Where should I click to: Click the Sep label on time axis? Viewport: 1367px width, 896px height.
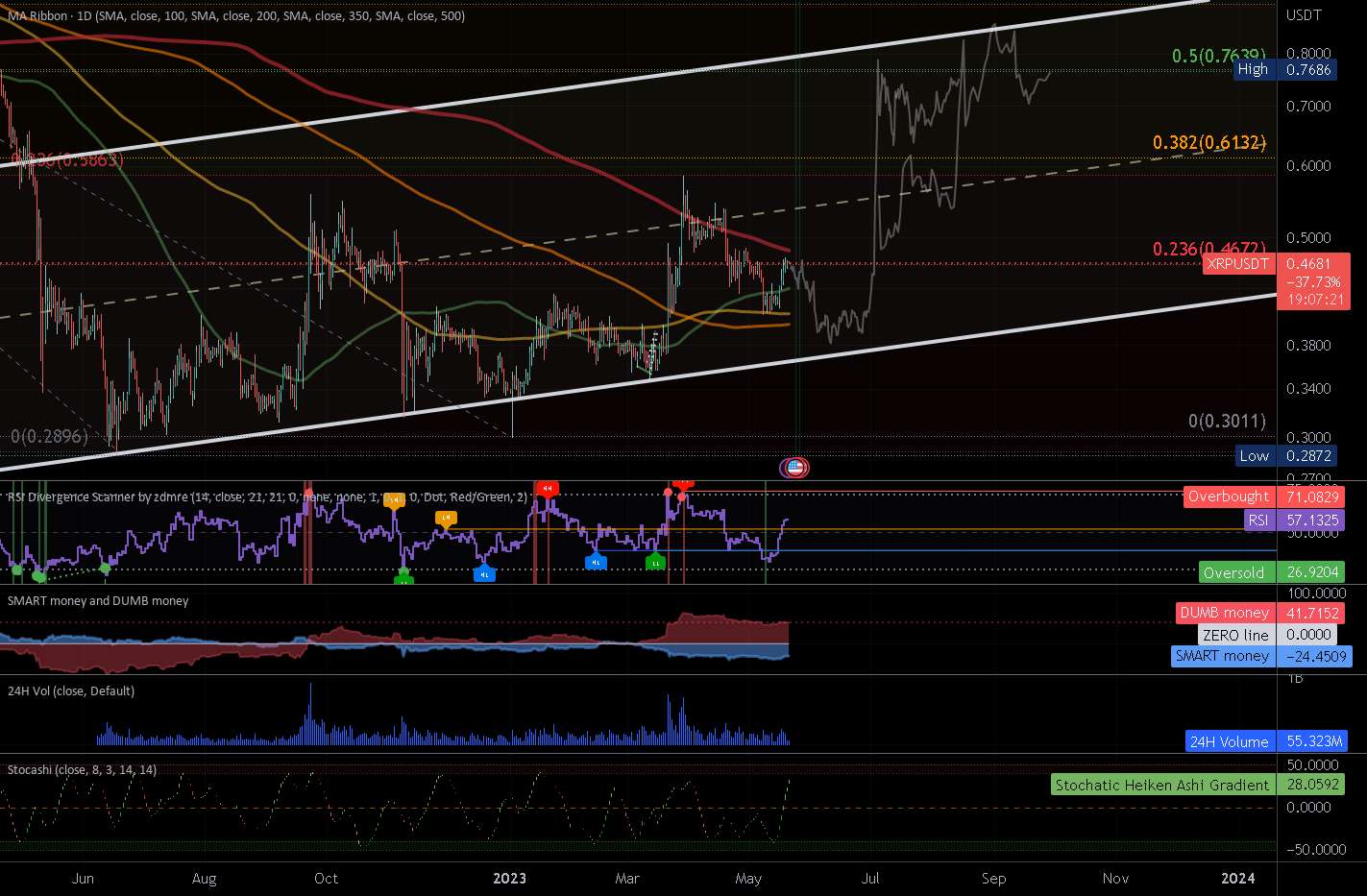[993, 878]
